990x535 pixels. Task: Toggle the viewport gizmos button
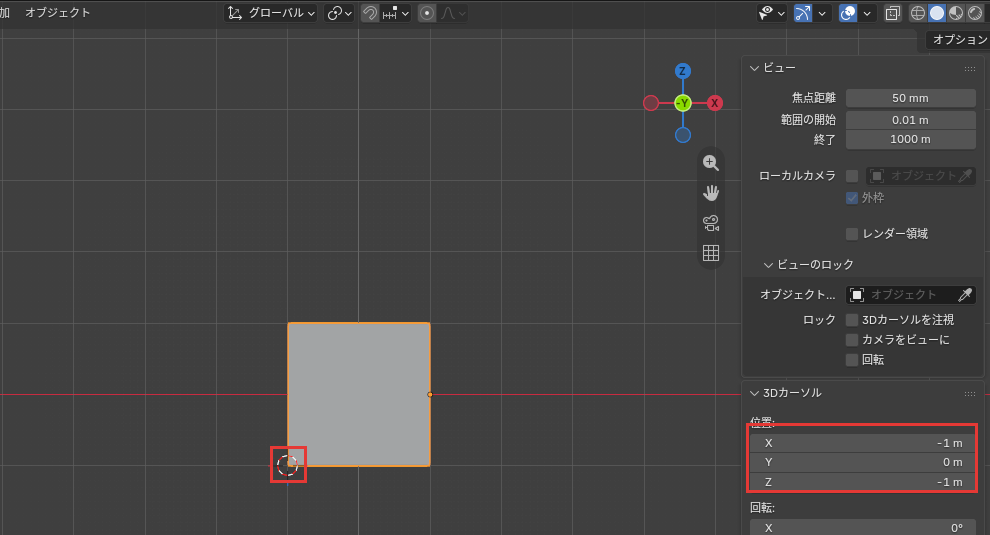(x=802, y=13)
